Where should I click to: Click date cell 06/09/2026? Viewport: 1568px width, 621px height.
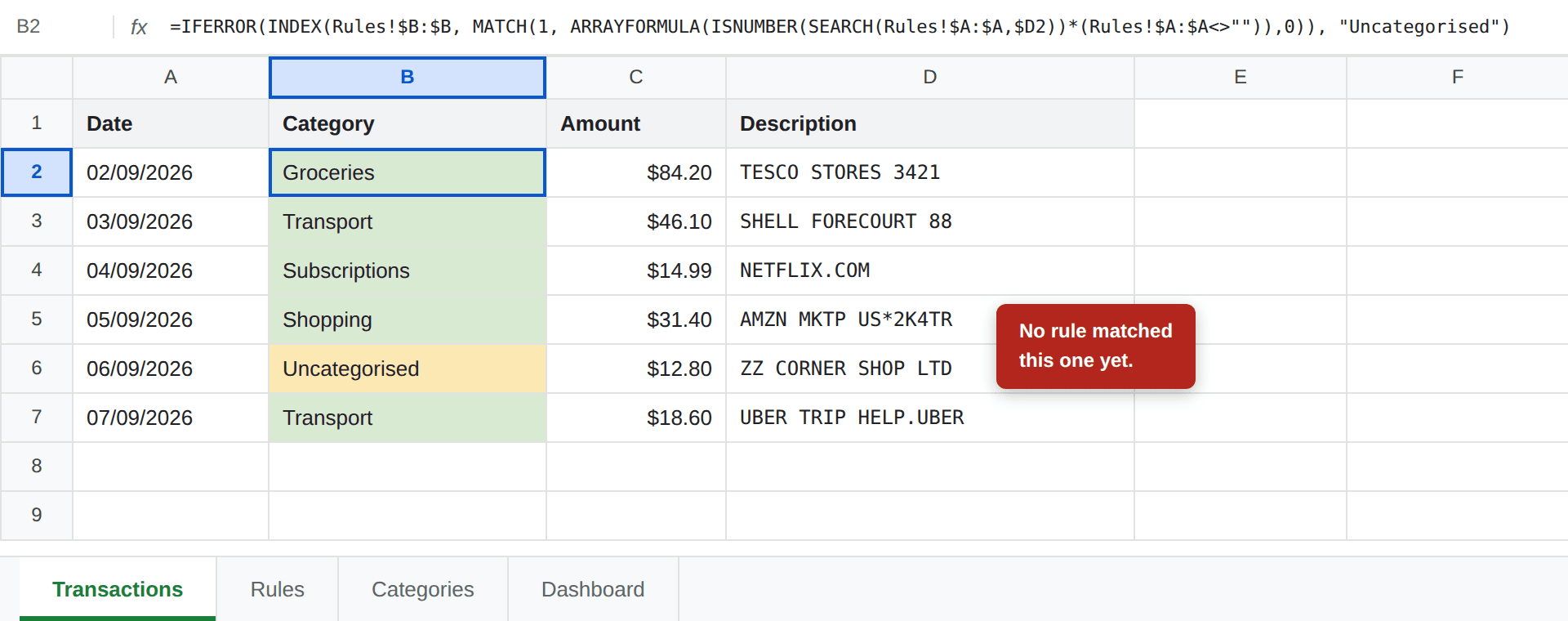[171, 369]
